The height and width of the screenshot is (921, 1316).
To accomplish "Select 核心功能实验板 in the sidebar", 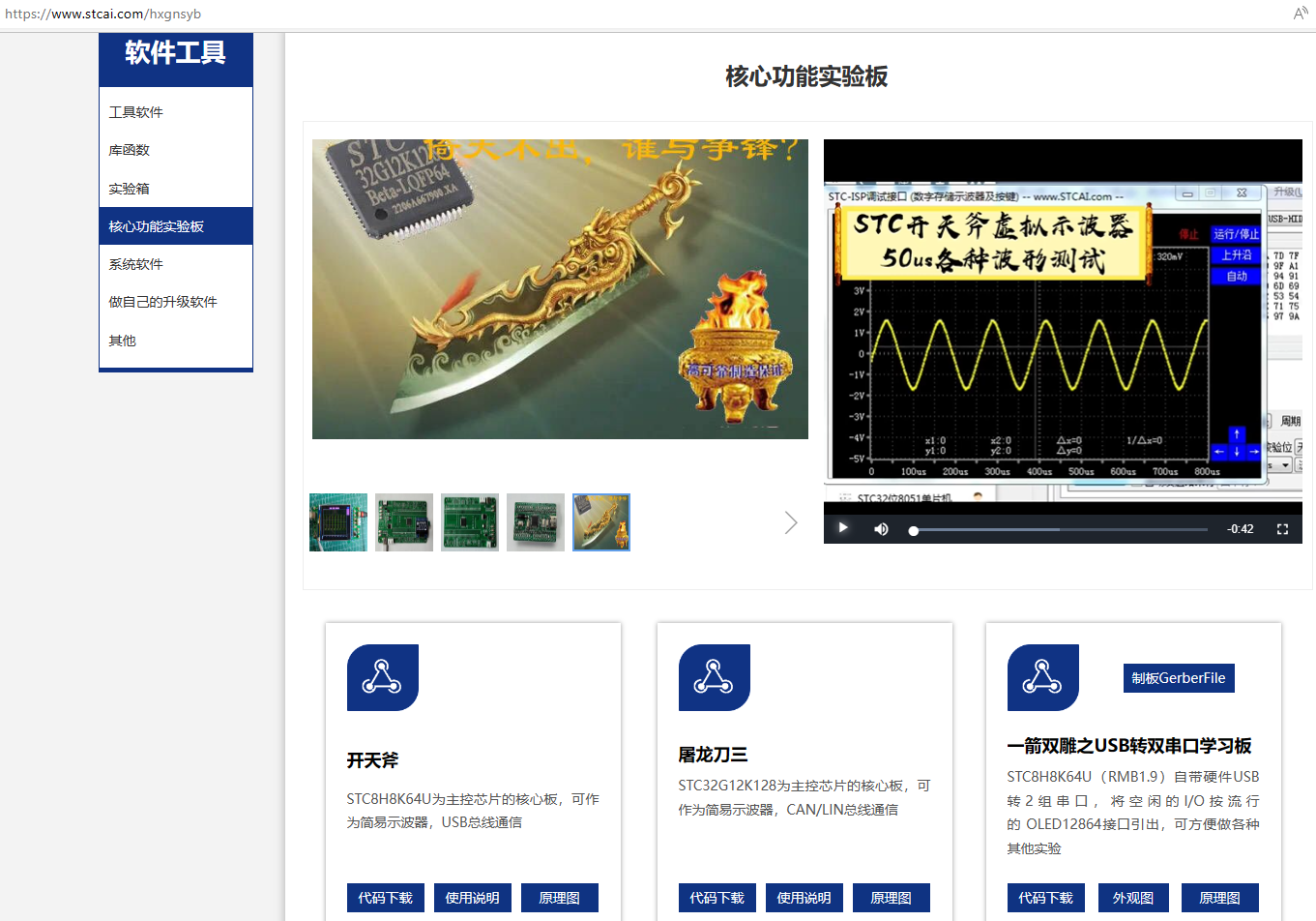I will click(176, 226).
